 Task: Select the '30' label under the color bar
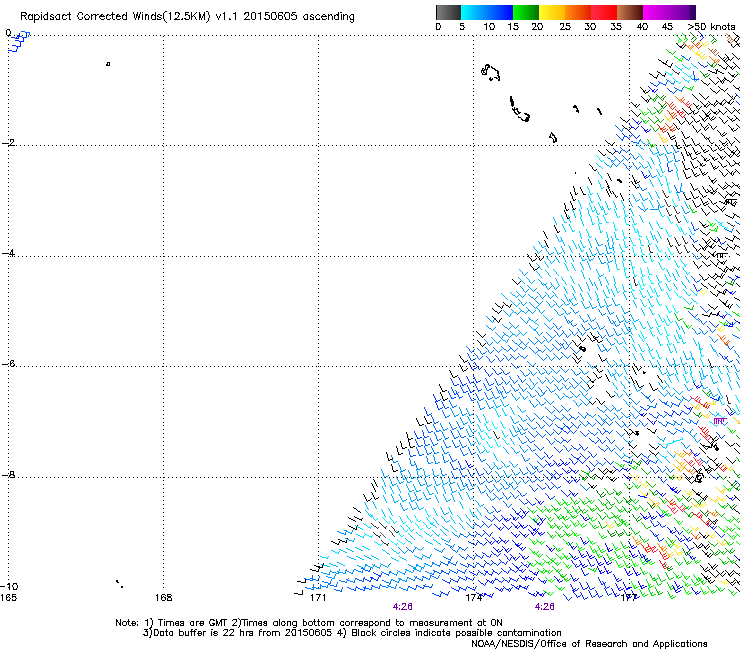(x=590, y=27)
